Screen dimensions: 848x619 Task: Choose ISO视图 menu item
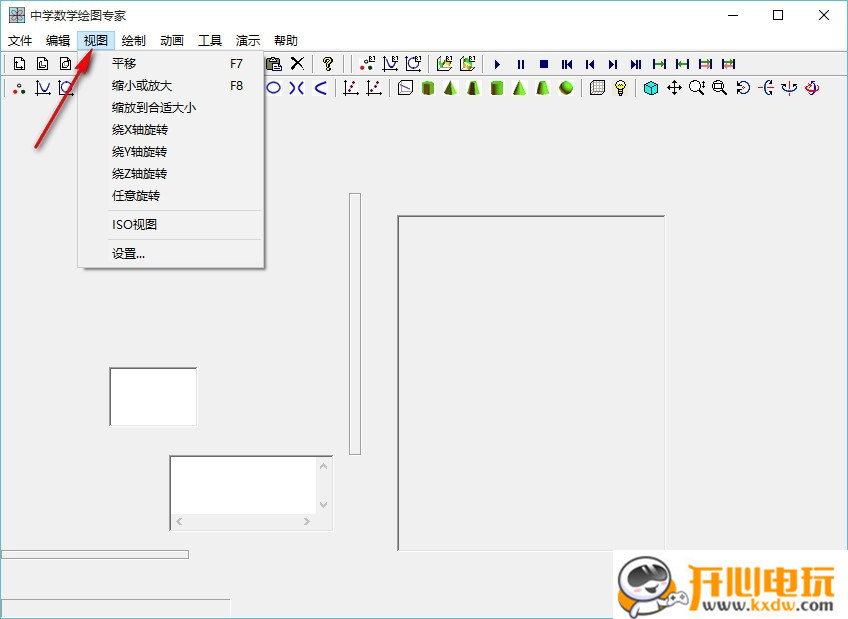(134, 225)
